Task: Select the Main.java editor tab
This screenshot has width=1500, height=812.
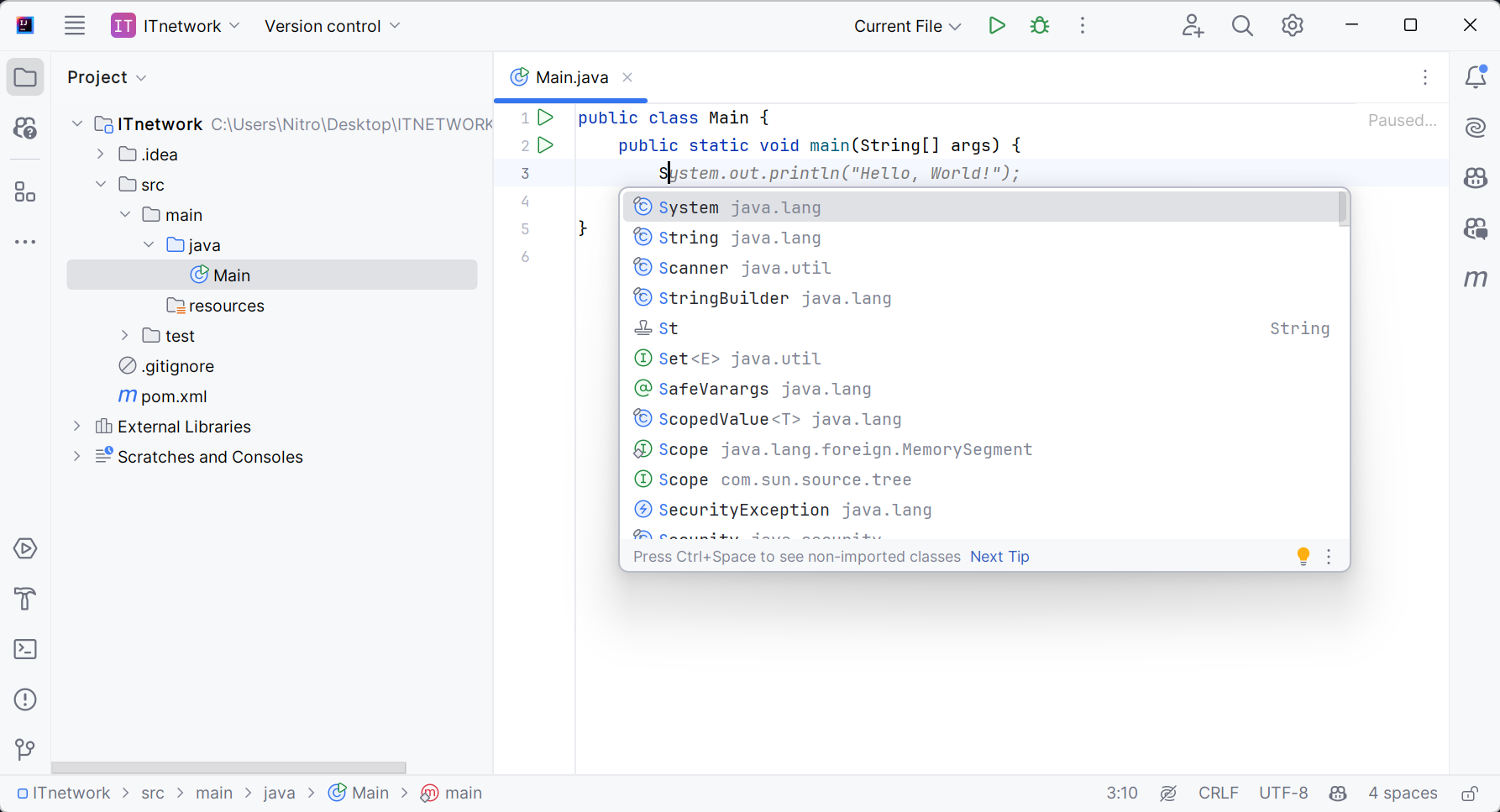Action: 571,77
